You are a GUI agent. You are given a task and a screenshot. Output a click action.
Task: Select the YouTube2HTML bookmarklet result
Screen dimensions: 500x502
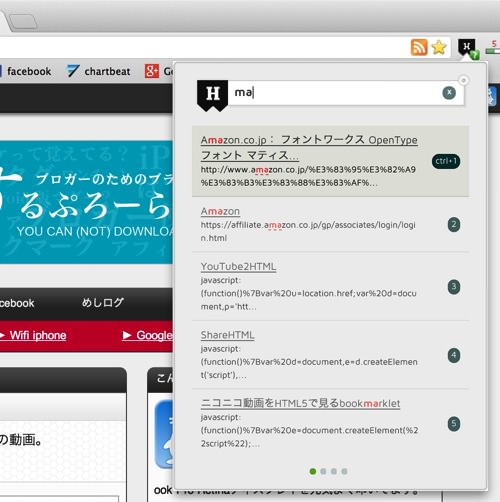[x=330, y=287]
